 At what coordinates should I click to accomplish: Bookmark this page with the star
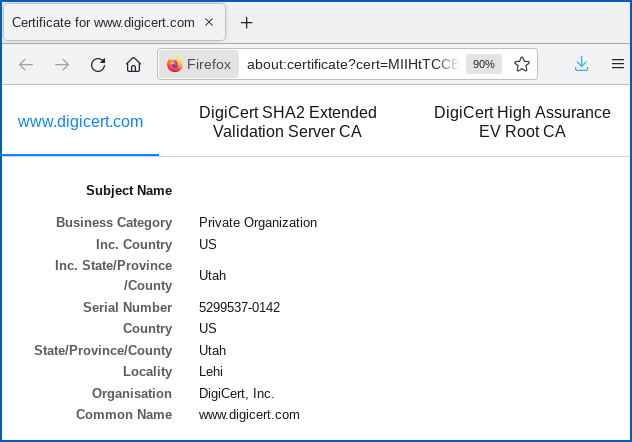coord(521,65)
